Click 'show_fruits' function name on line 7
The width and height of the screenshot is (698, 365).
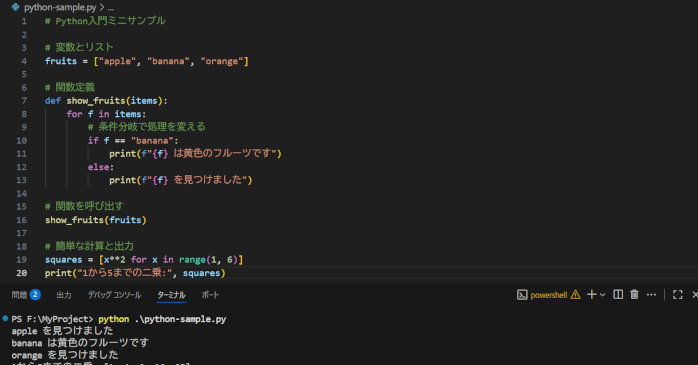point(96,101)
